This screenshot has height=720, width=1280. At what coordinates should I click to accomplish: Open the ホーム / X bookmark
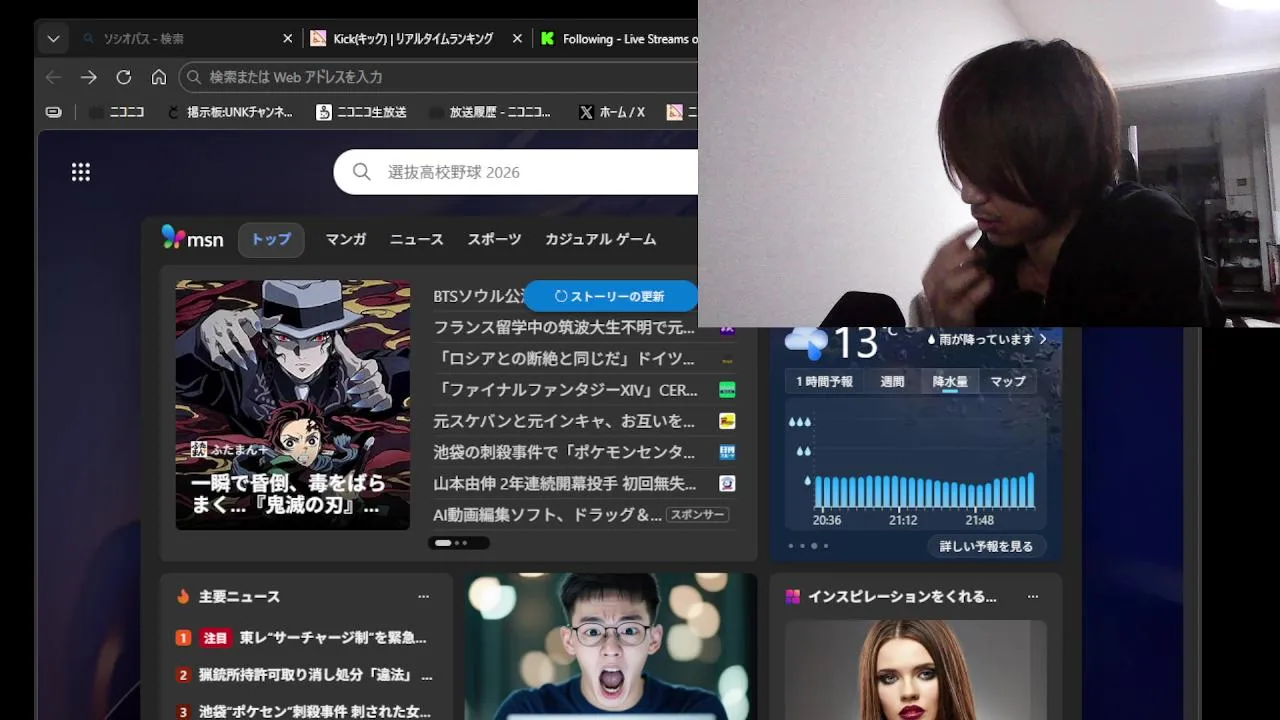612,112
